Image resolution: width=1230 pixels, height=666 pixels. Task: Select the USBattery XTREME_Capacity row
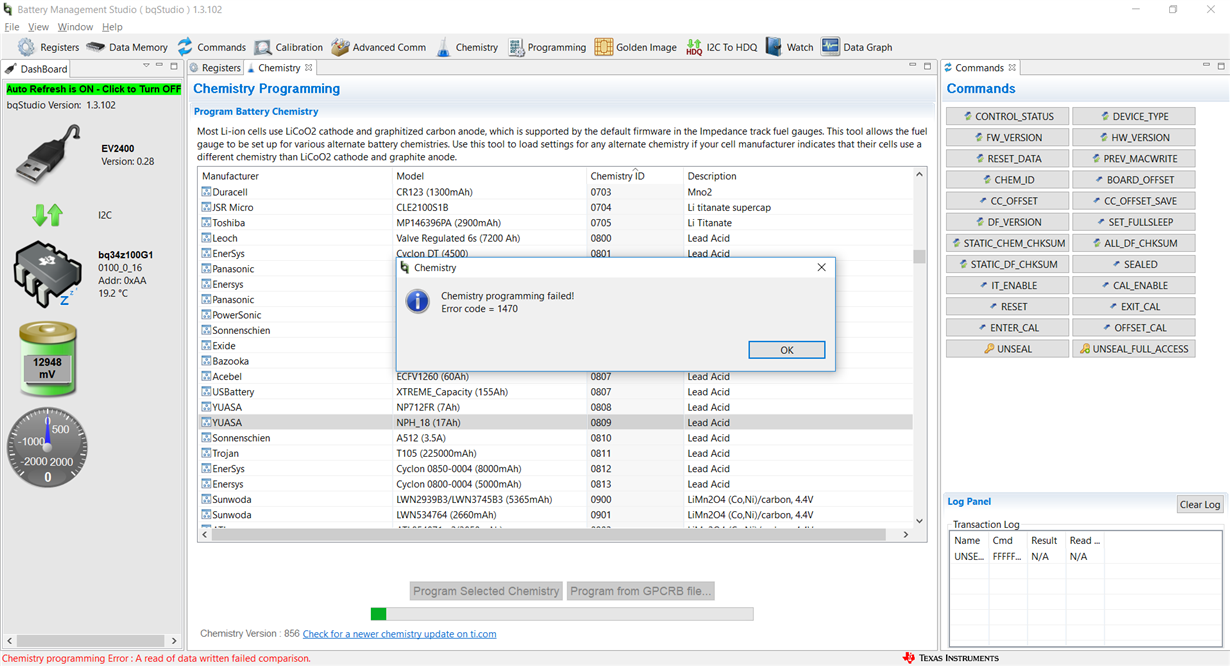pyautogui.click(x=555, y=392)
